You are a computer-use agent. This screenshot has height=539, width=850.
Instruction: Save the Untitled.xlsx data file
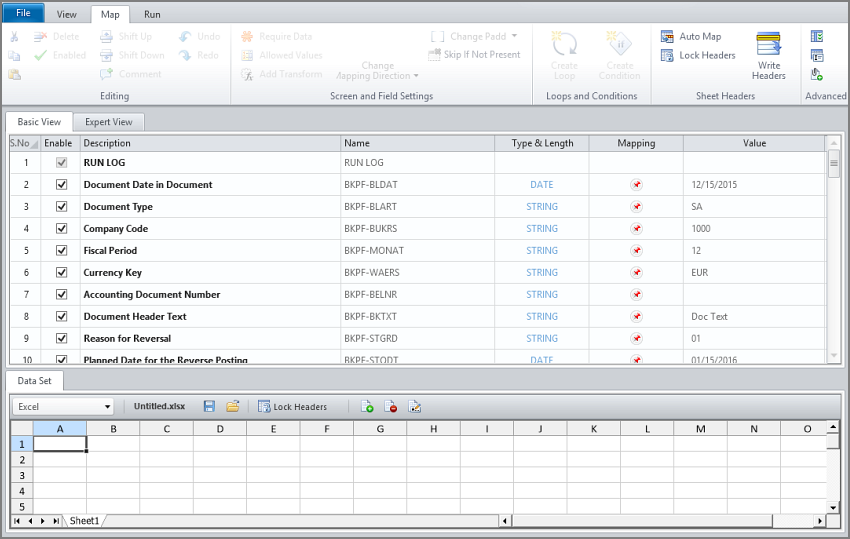click(x=209, y=407)
